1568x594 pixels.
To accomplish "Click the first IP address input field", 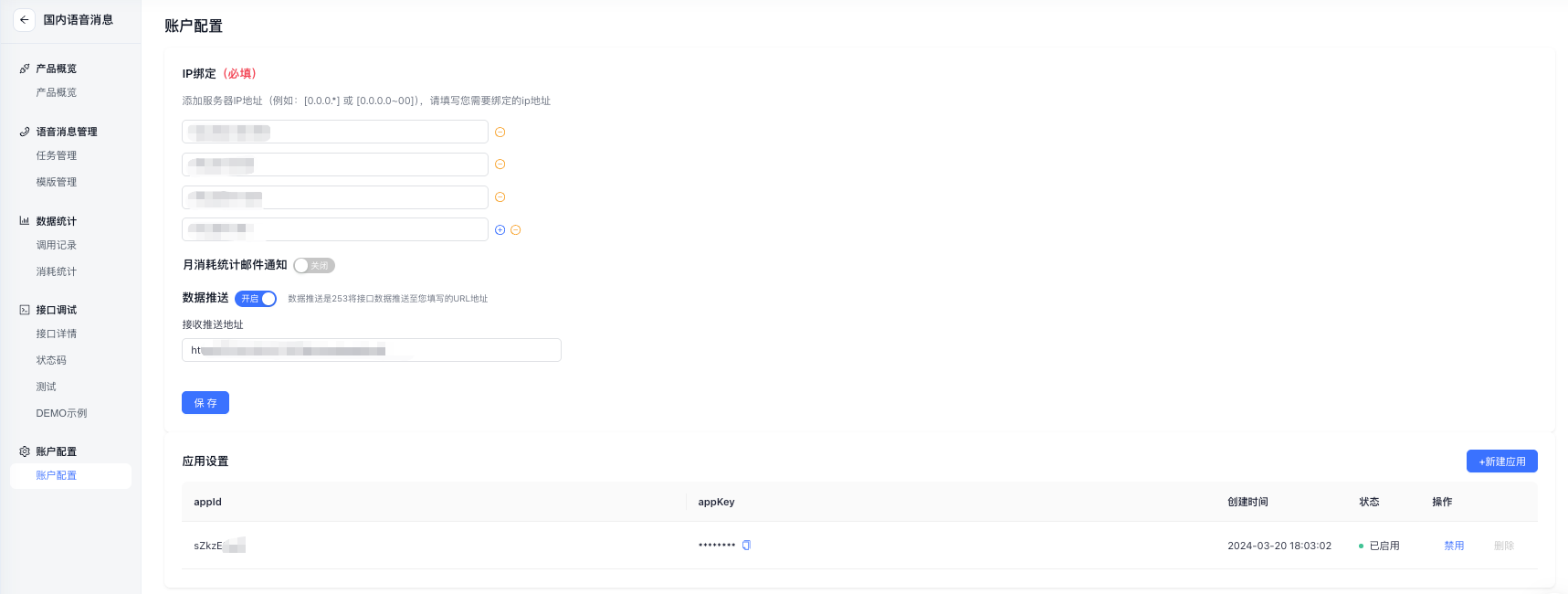I will click(x=335, y=132).
